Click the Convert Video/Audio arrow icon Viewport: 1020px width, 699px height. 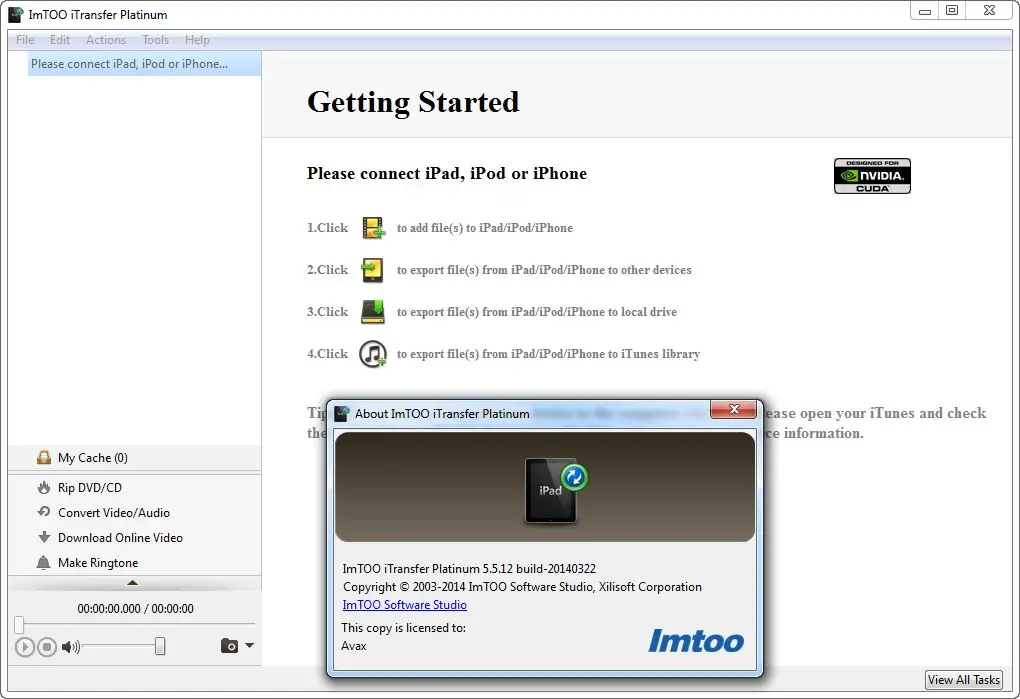tap(44, 512)
